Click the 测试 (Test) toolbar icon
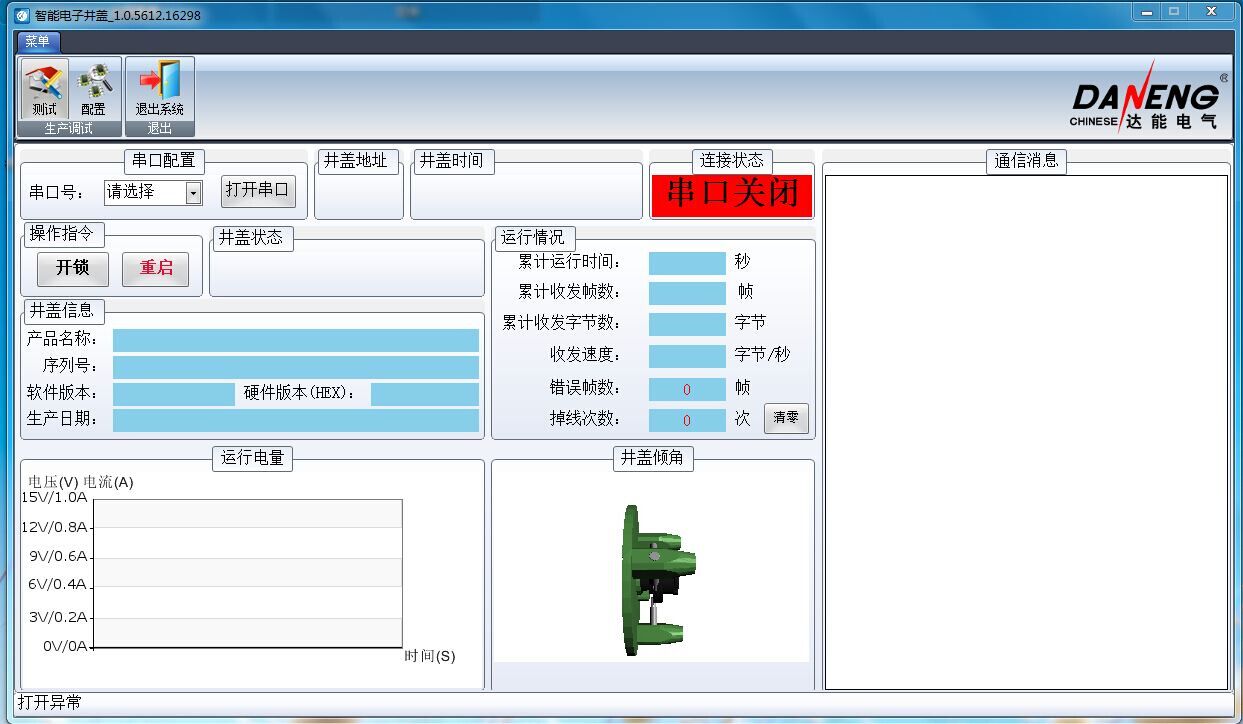Image resolution: width=1243 pixels, height=724 pixels. tap(44, 90)
